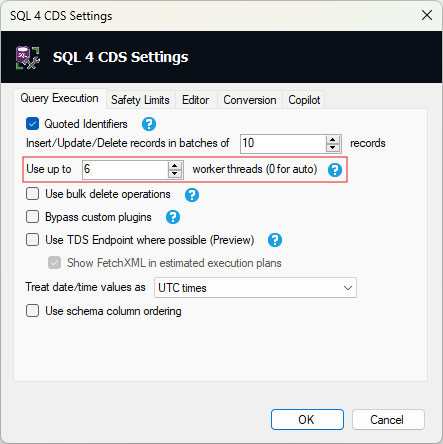Open help icon for TDS Endpoint option
The height and width of the screenshot is (444, 443).
point(275,240)
